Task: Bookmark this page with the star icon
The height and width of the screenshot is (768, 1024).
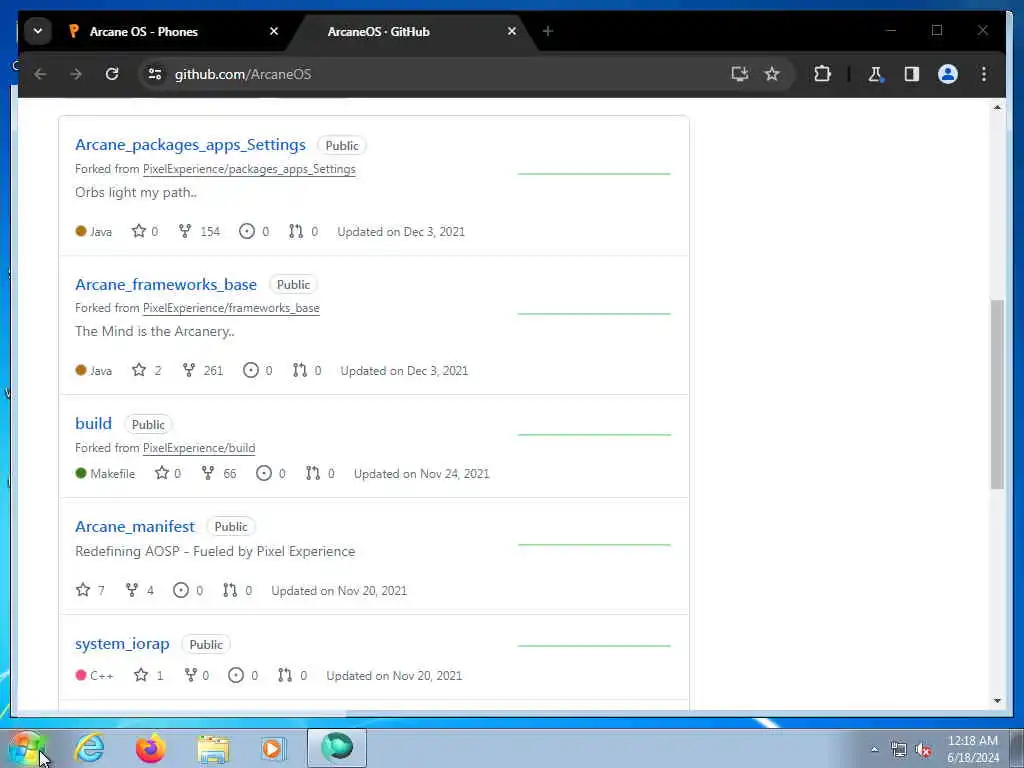Action: [772, 74]
